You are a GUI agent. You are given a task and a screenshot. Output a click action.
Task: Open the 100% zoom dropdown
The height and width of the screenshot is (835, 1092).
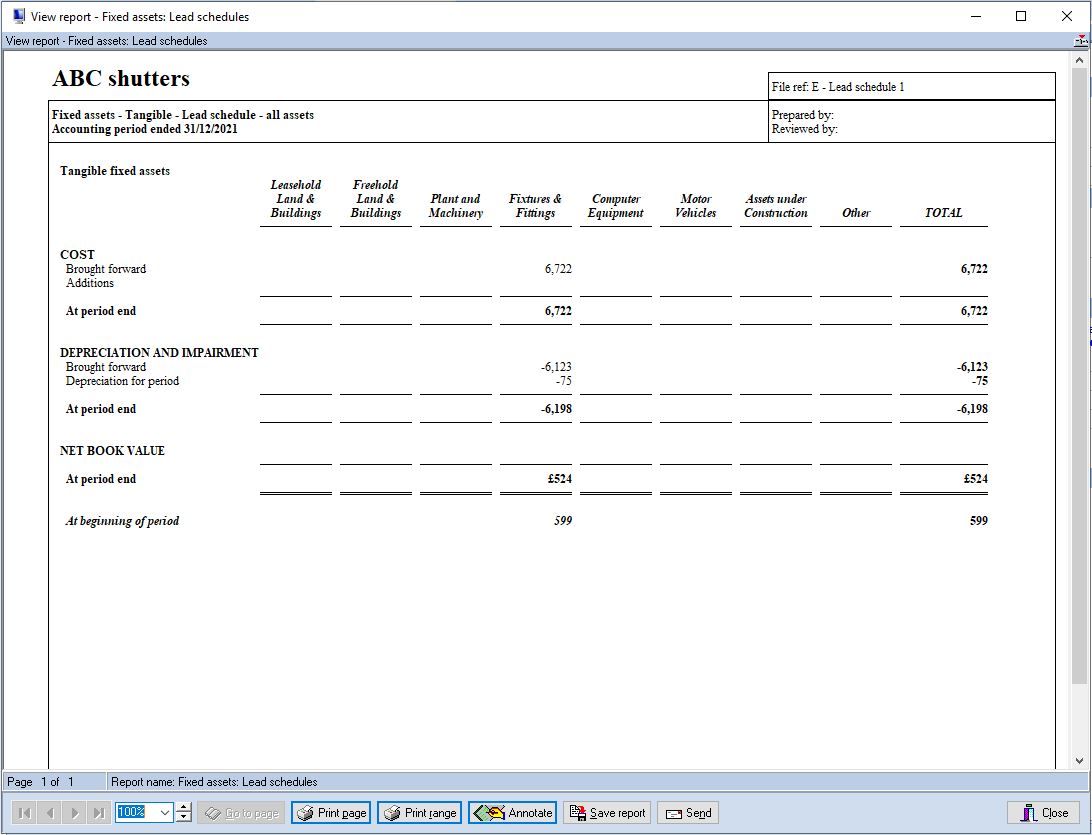[x=164, y=813]
